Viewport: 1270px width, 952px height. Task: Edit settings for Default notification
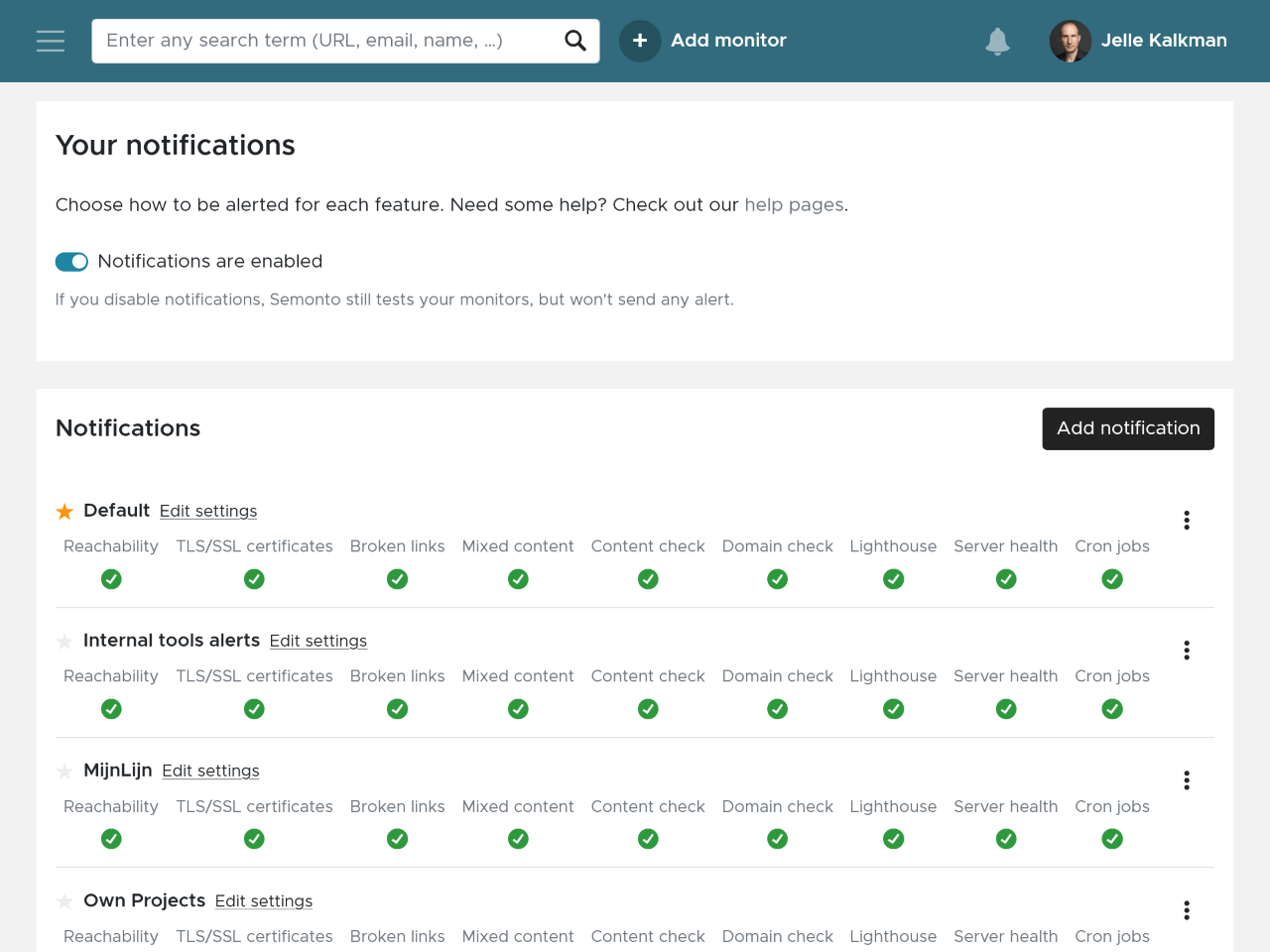coord(208,512)
